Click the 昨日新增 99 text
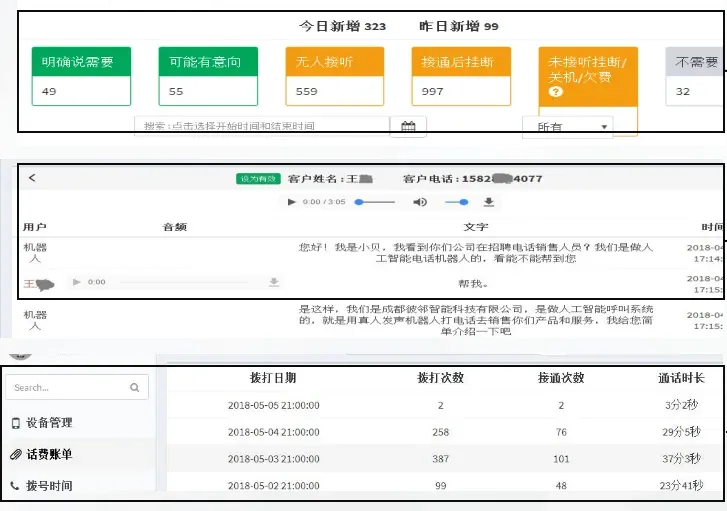This screenshot has height=511, width=727. click(x=459, y=26)
